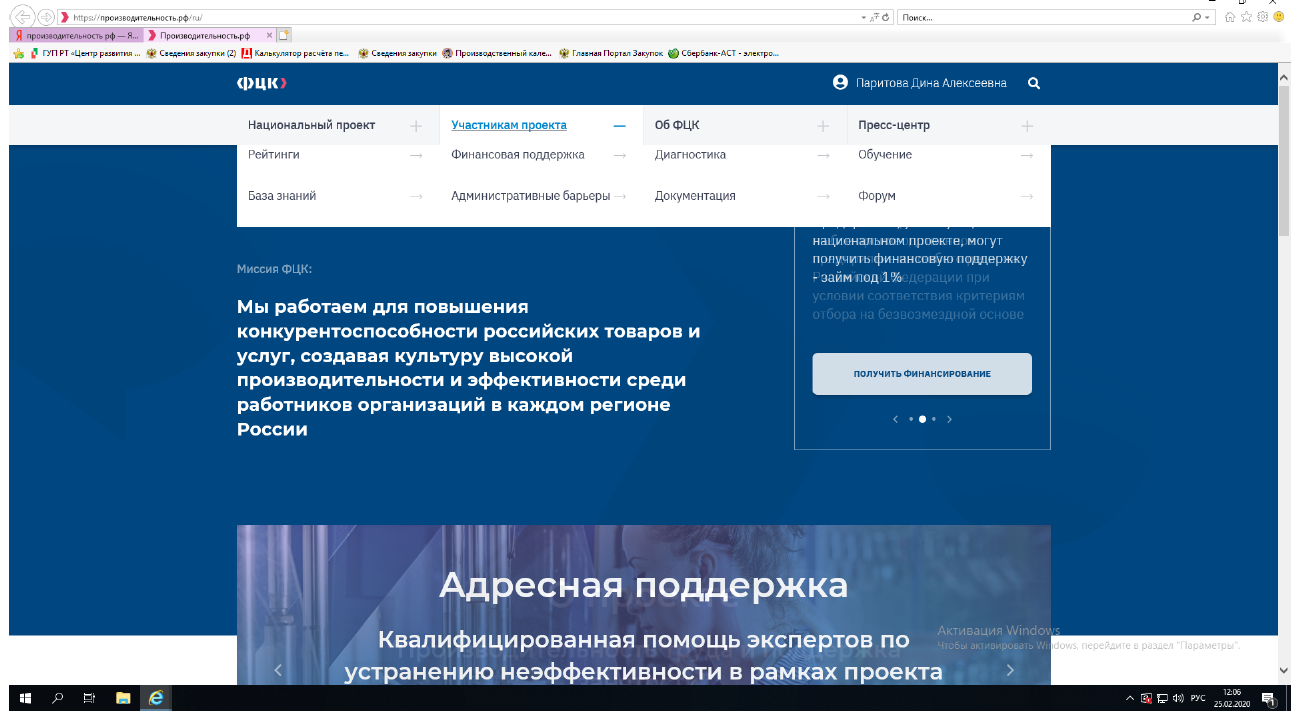Screen dimensions: 1301x719
Task: Refresh the page using reload icon
Action: click(x=886, y=18)
